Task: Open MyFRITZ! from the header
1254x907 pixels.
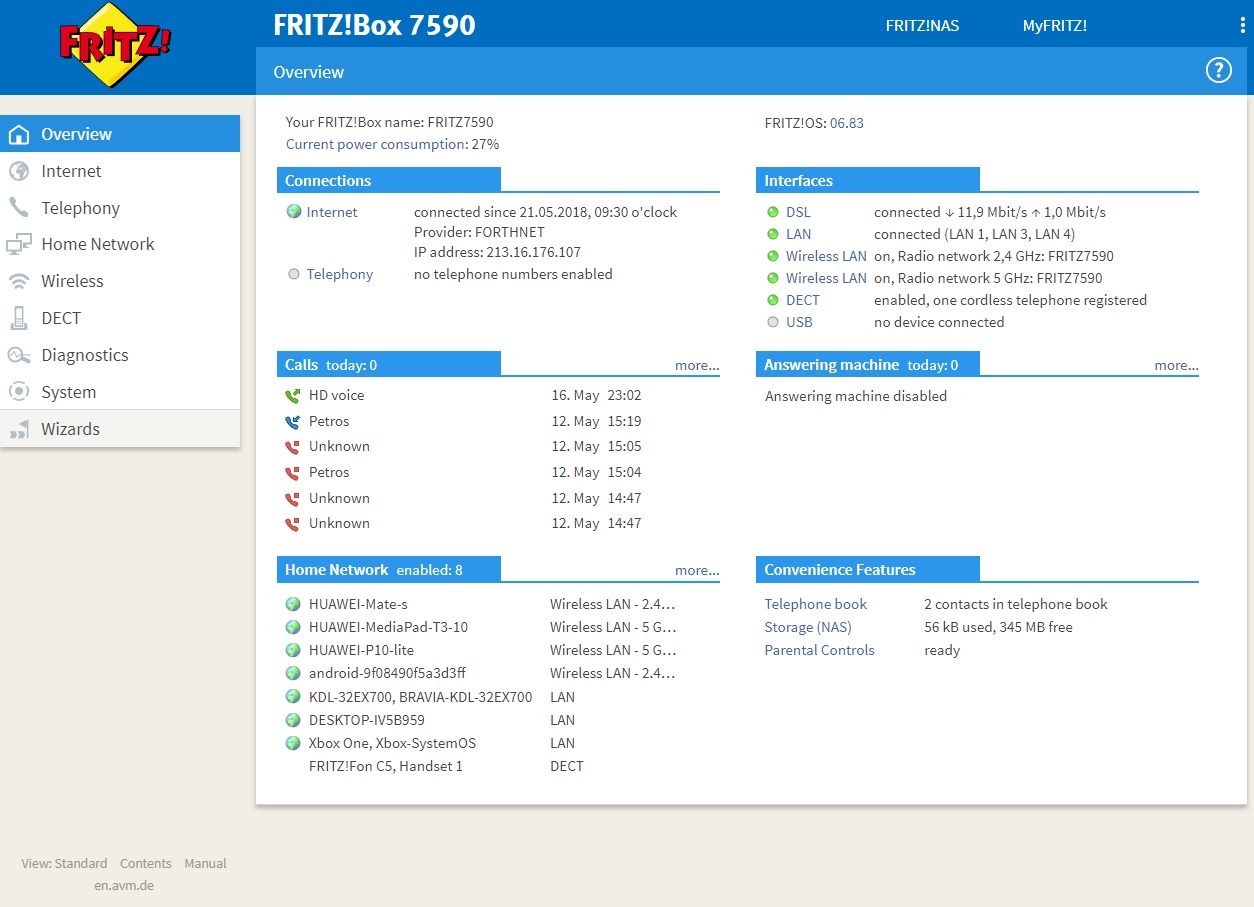Action: 1054,26
